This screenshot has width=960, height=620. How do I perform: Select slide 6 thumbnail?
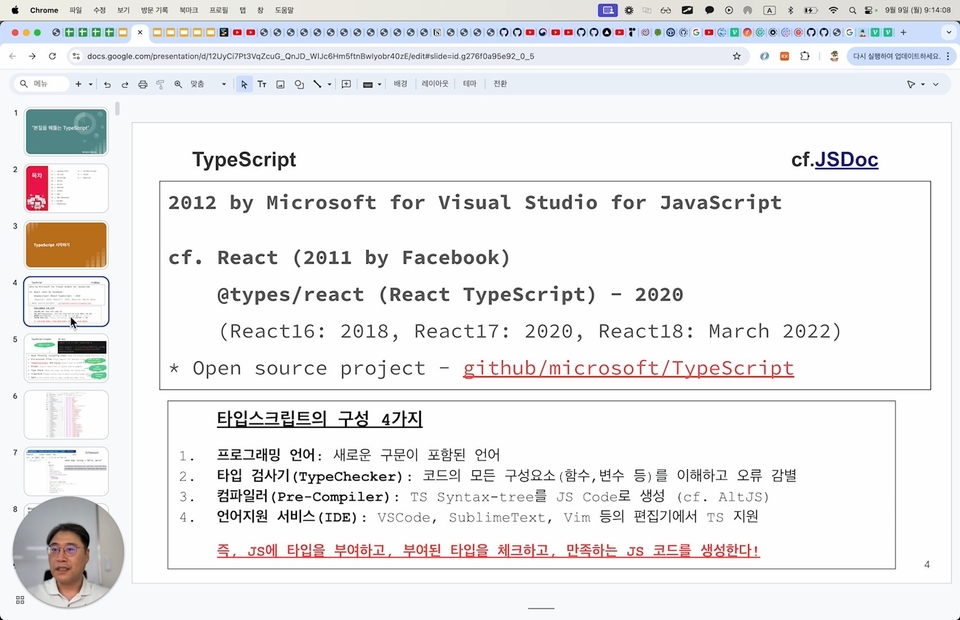pos(66,414)
